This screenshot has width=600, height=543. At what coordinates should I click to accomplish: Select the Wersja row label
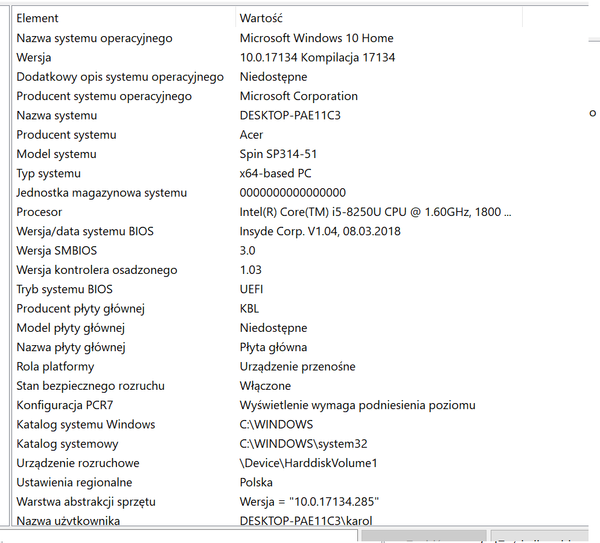[34, 58]
